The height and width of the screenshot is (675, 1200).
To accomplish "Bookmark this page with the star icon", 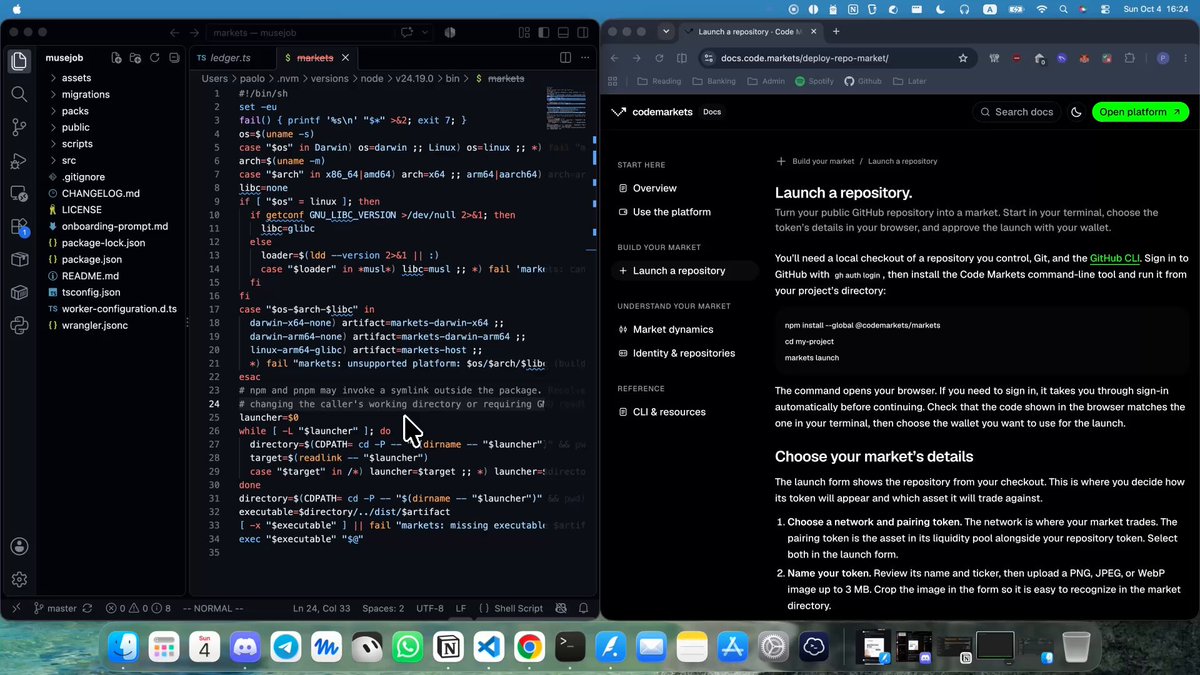I will coord(962,58).
